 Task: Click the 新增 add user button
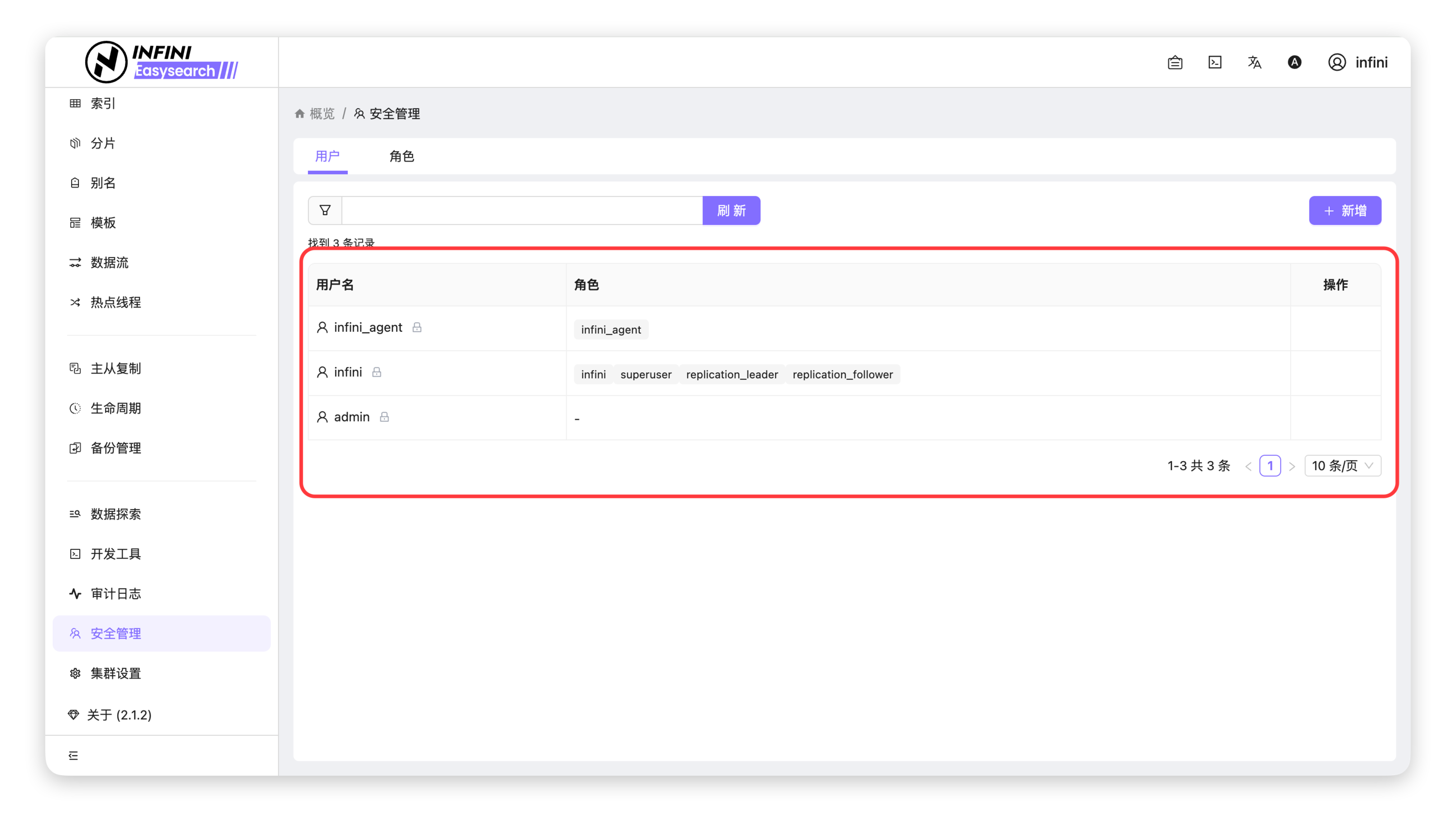pyautogui.click(x=1344, y=210)
